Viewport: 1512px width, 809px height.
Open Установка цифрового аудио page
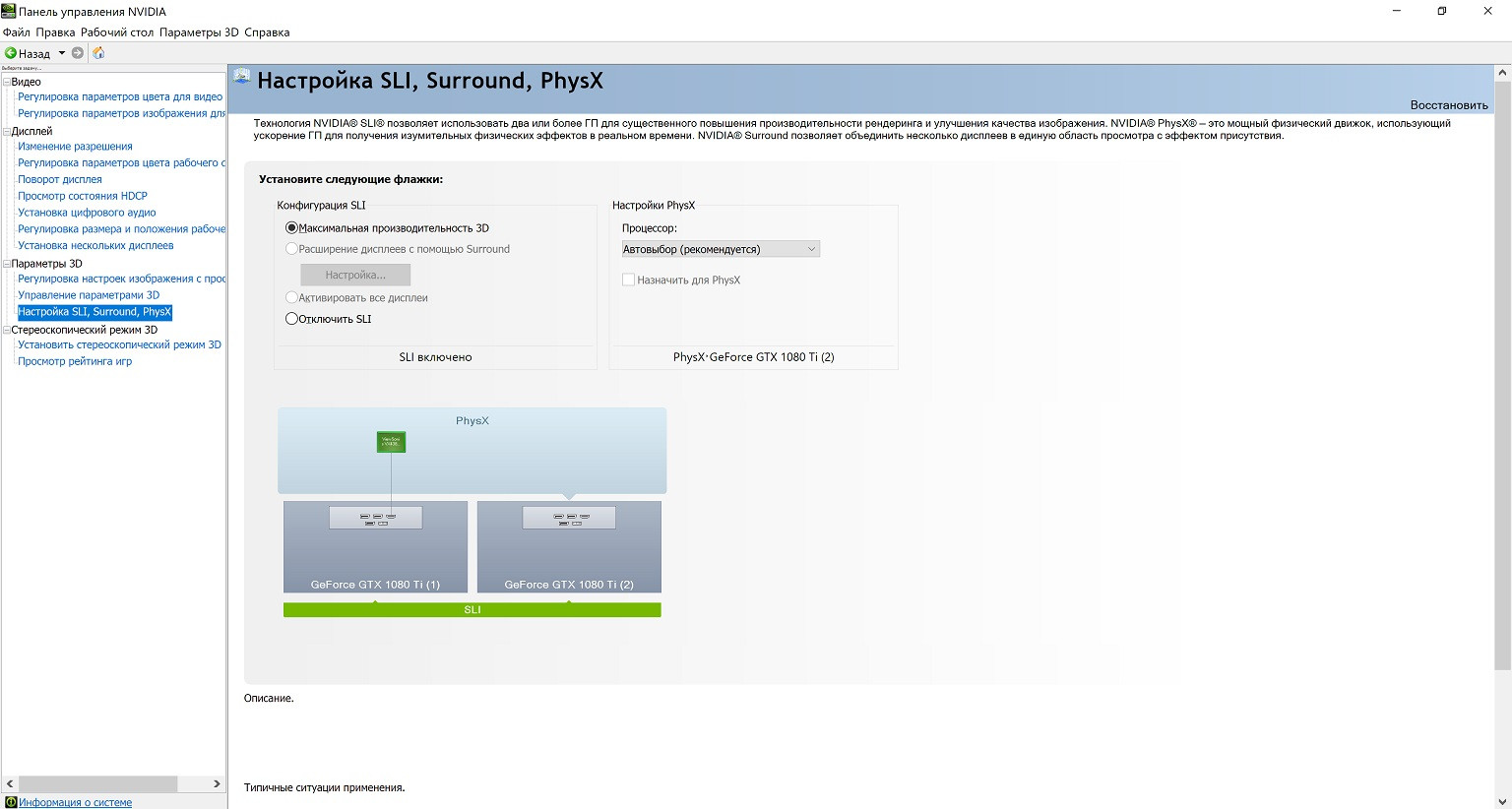coord(87,213)
